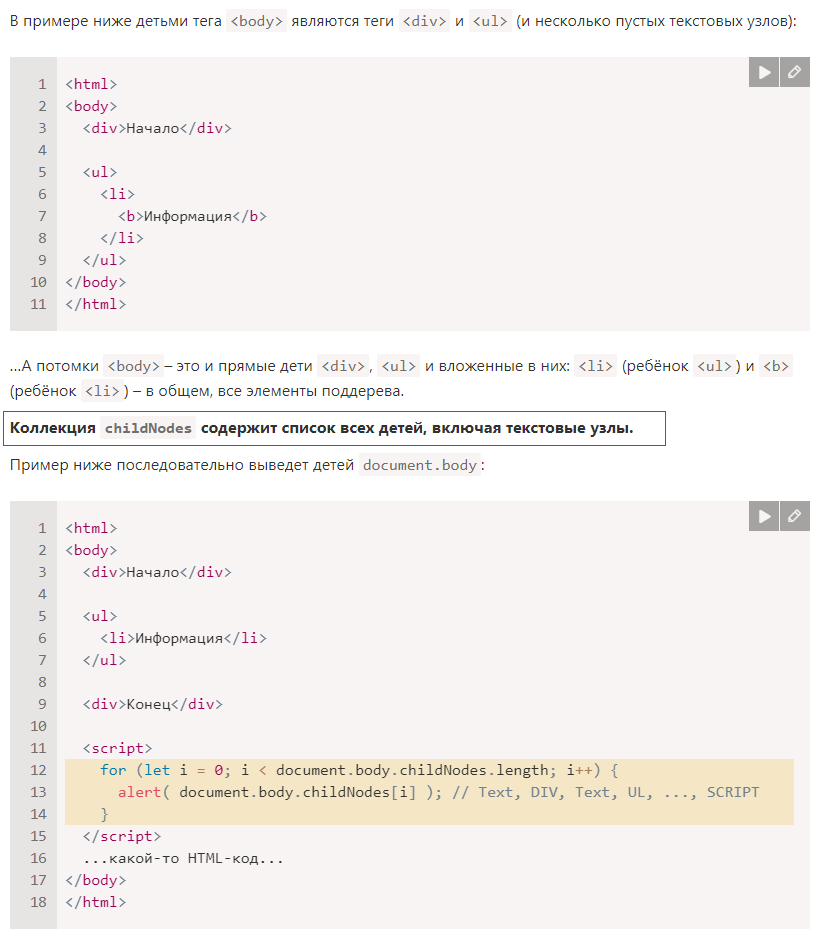The width and height of the screenshot is (819, 941).
Task: Open the second code example in the sandbox editor (pencil icon)
Action: pos(795,516)
